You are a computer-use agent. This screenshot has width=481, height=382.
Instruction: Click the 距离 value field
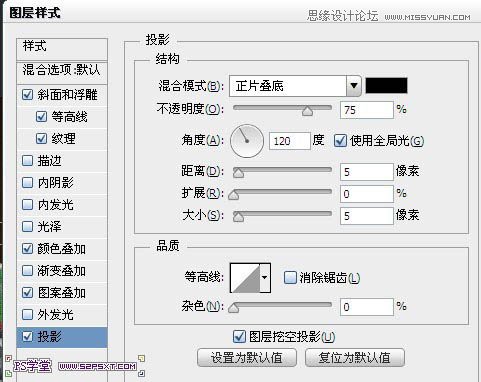point(367,172)
